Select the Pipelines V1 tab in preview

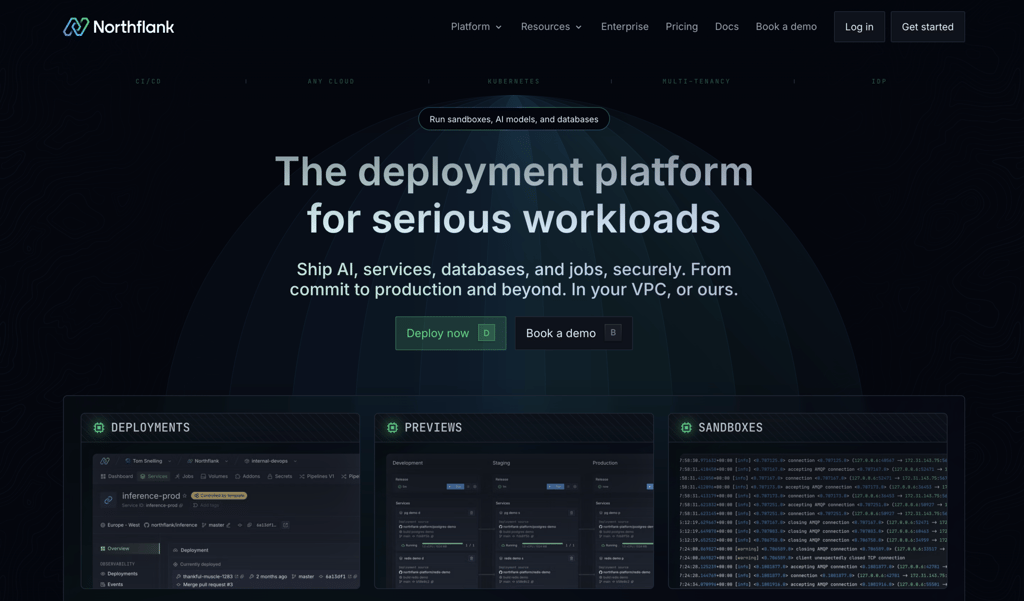317,476
